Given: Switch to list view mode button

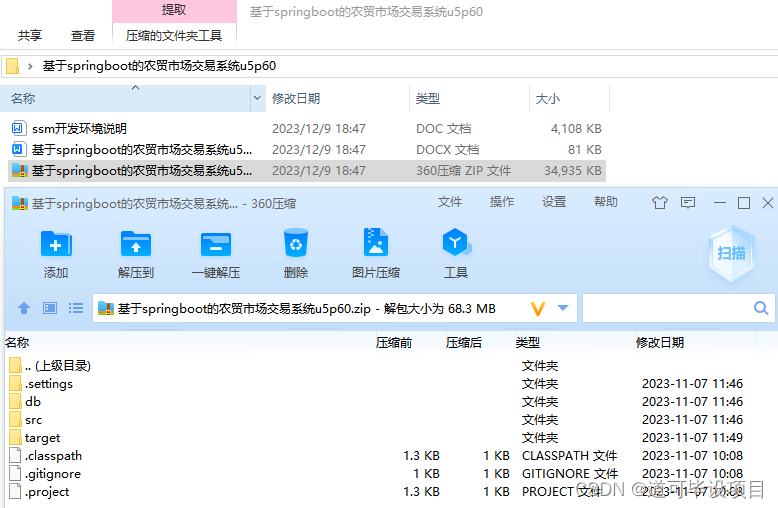Looking at the screenshot, I should [x=75, y=309].
